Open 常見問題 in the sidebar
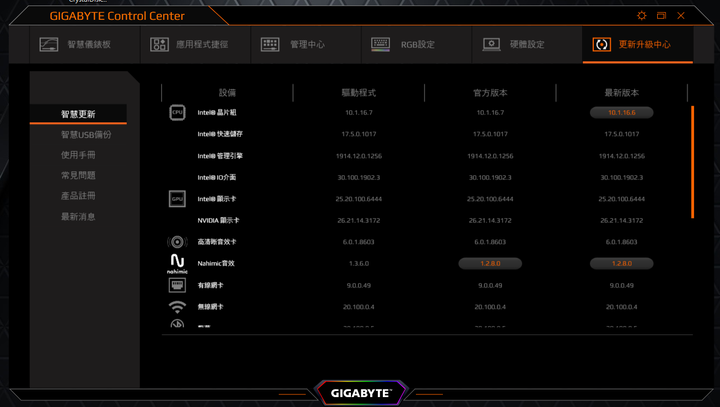The image size is (720, 407). (x=78, y=175)
